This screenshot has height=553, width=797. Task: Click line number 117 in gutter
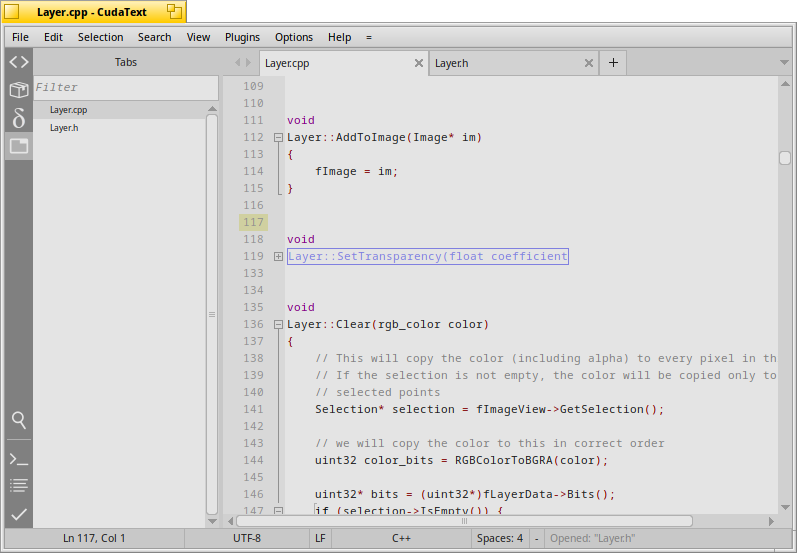[253, 222]
